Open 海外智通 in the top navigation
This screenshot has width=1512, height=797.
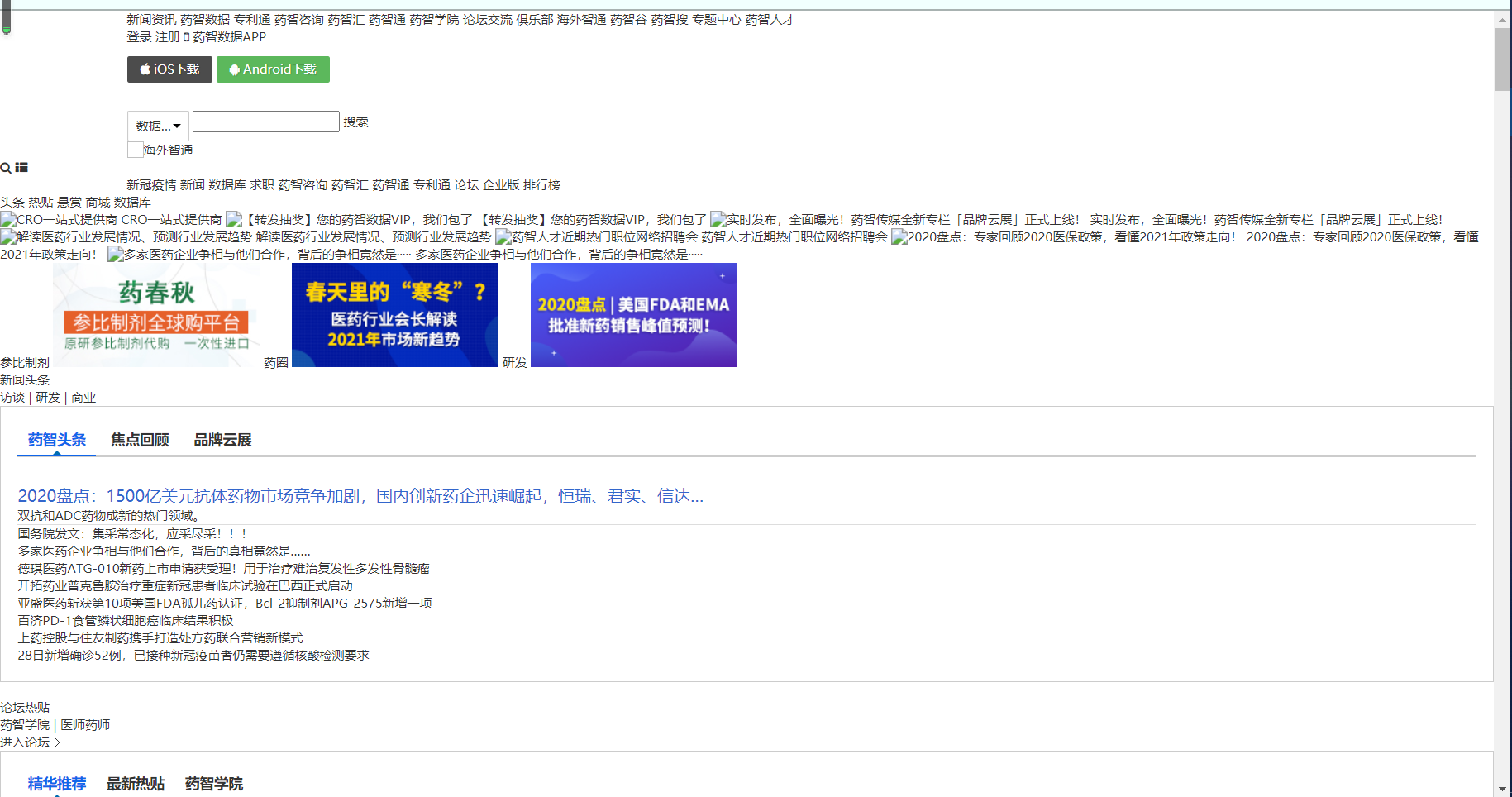tap(582, 20)
